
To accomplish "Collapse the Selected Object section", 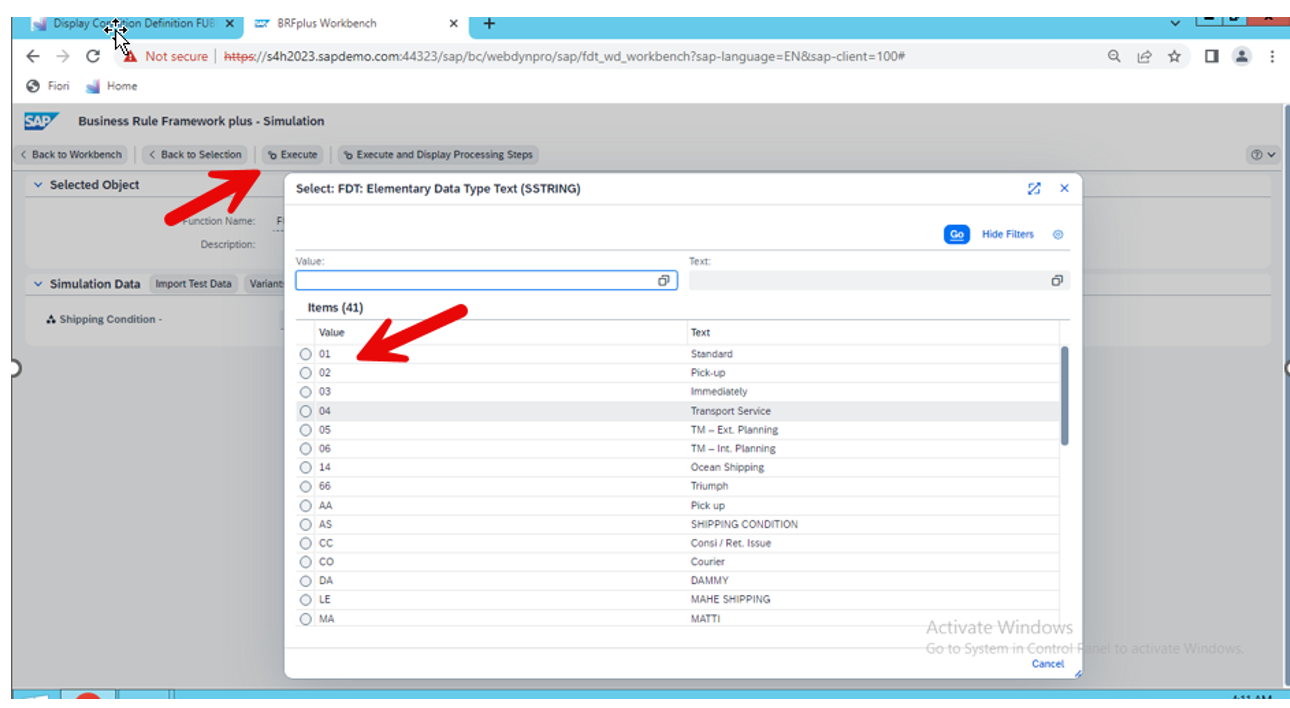I will (38, 185).
